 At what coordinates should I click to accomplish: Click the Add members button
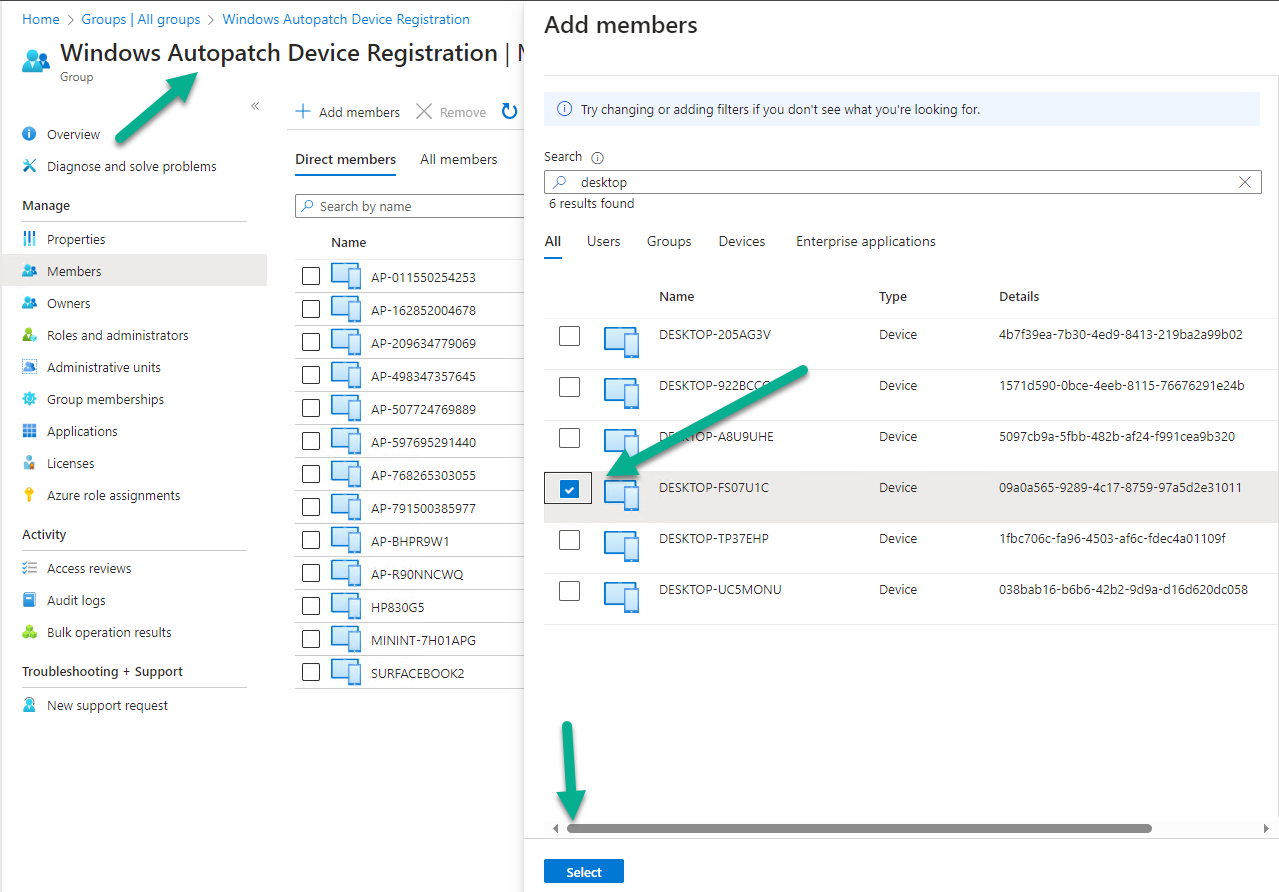[348, 112]
